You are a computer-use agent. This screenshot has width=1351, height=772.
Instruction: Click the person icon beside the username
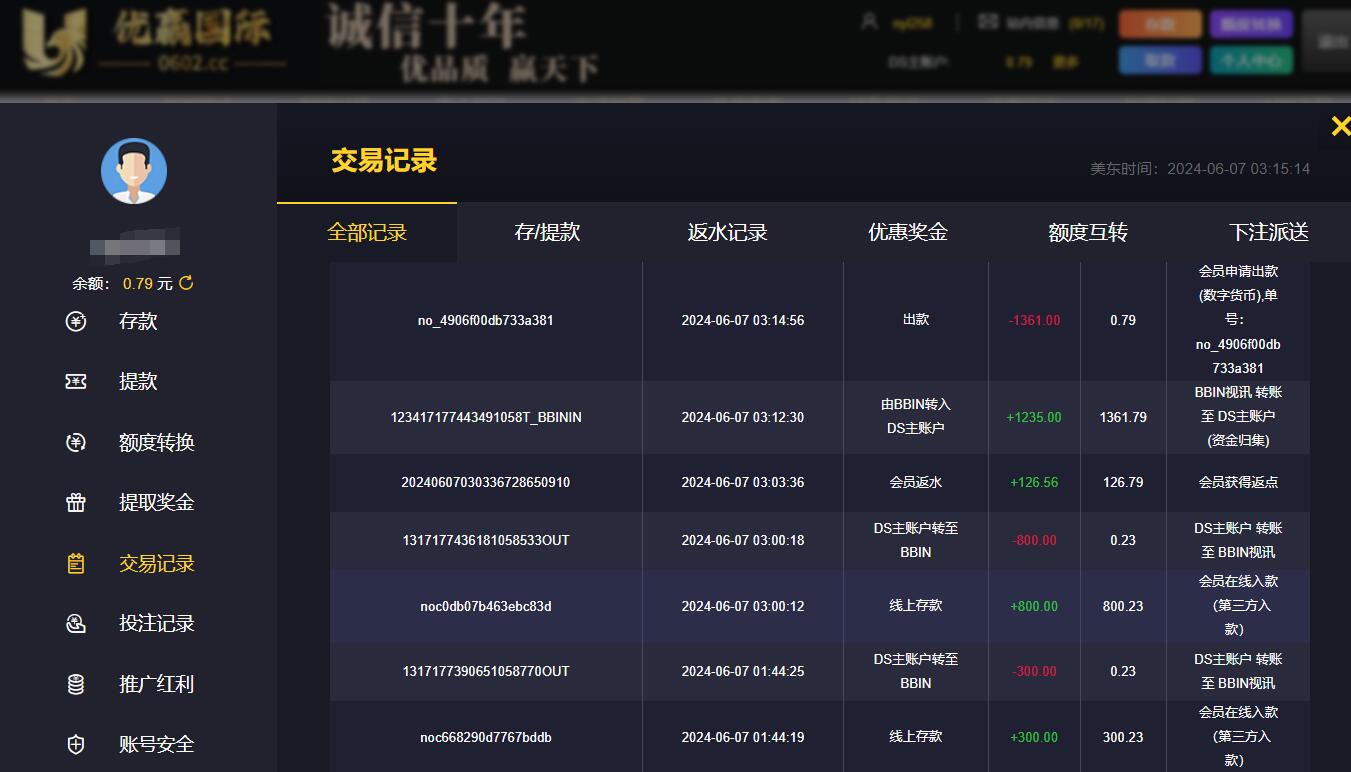[868, 20]
